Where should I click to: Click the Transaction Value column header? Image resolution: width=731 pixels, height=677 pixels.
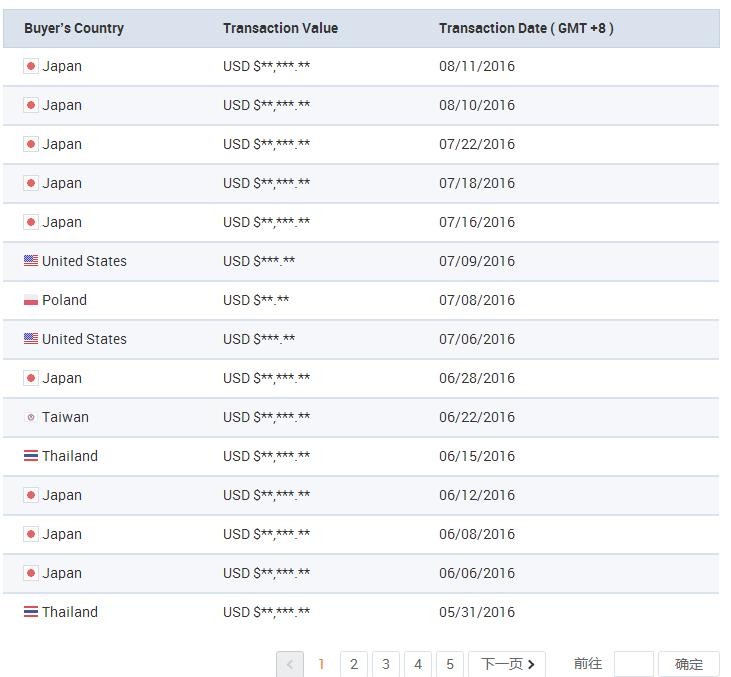click(x=280, y=28)
